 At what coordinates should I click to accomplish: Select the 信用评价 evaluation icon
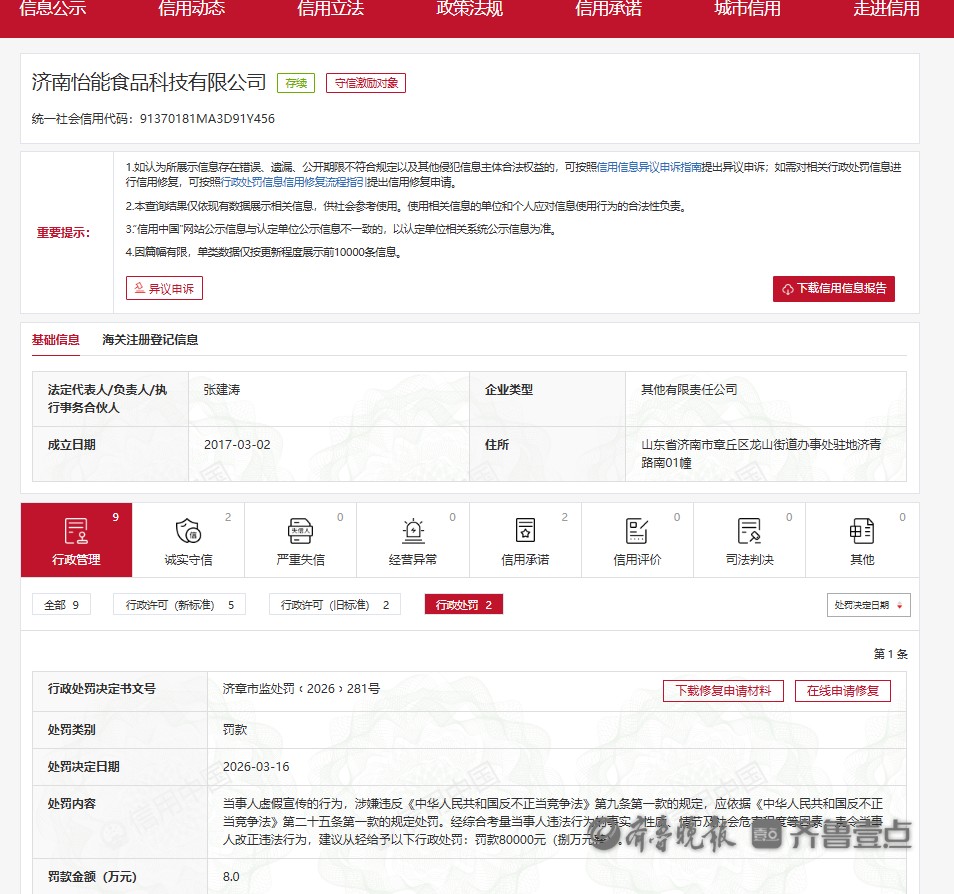pyautogui.click(x=637, y=531)
